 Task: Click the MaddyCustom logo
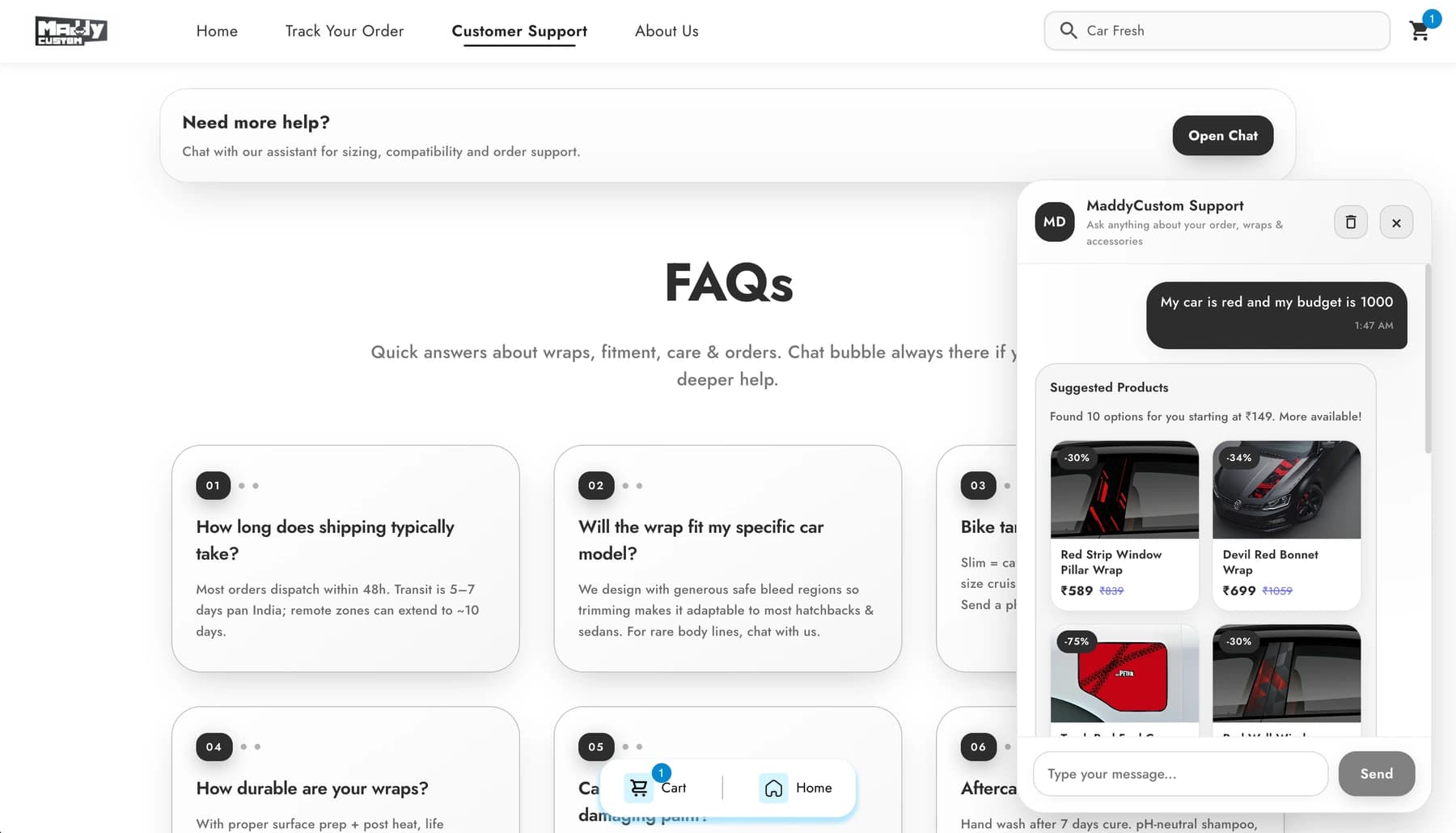(71, 31)
